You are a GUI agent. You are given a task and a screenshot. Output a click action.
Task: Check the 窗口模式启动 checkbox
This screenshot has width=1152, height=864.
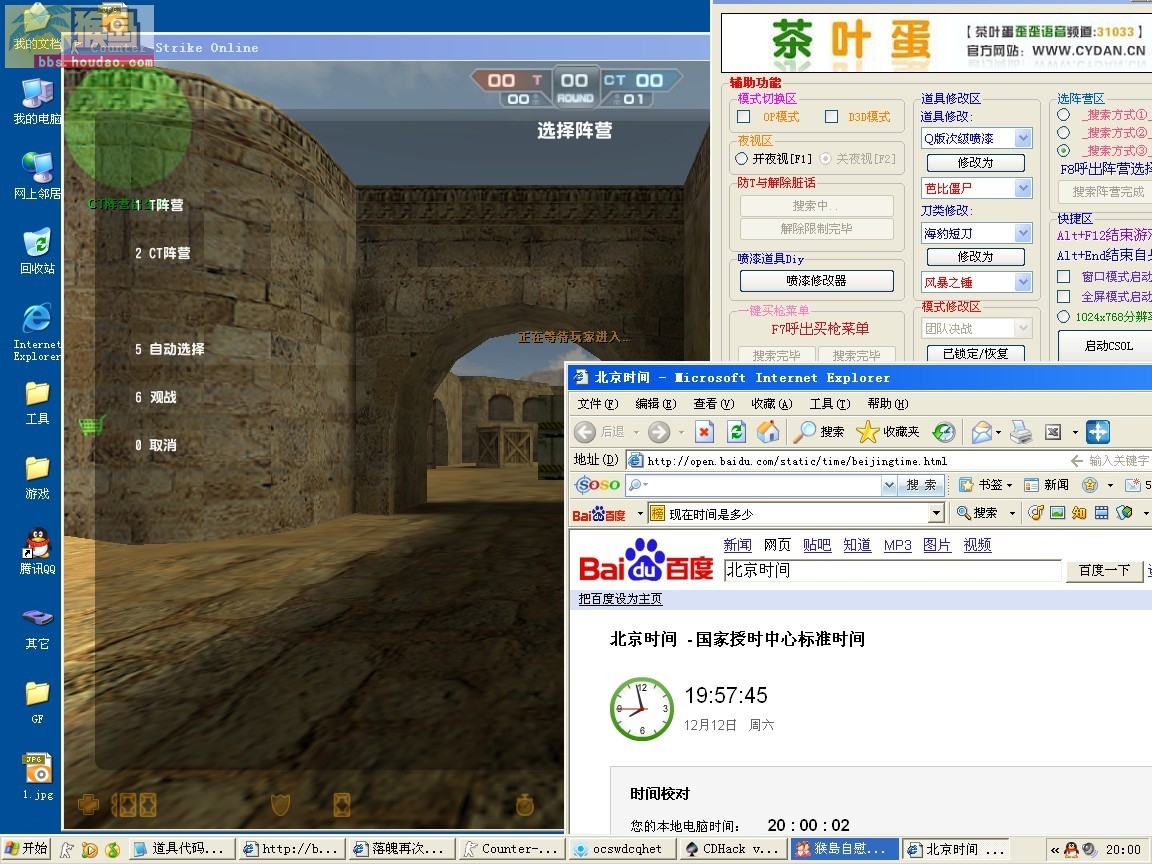click(x=1063, y=276)
